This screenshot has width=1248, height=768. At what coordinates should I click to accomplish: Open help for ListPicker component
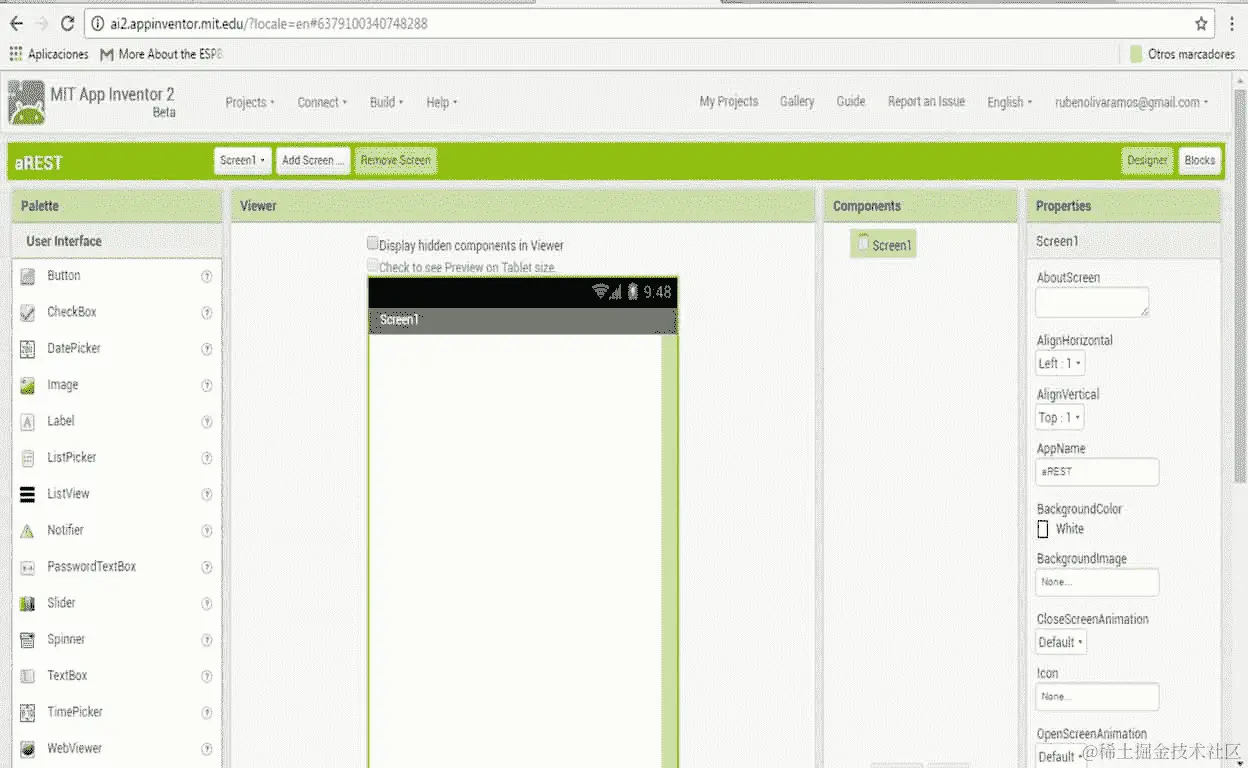tap(207, 458)
